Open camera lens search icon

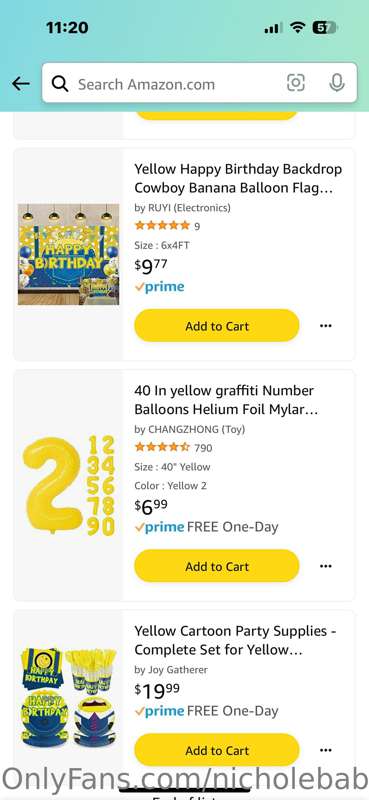click(296, 83)
